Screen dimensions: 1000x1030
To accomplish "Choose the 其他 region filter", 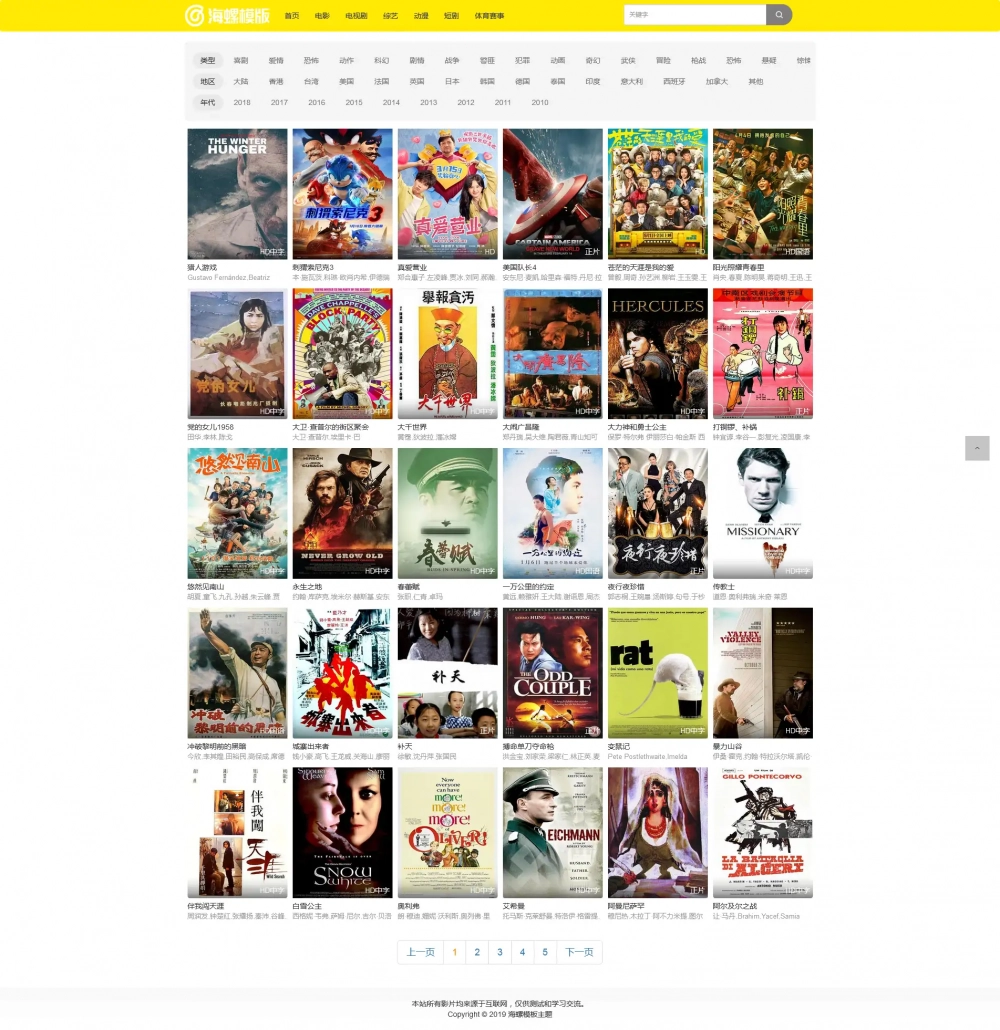I will point(756,81).
